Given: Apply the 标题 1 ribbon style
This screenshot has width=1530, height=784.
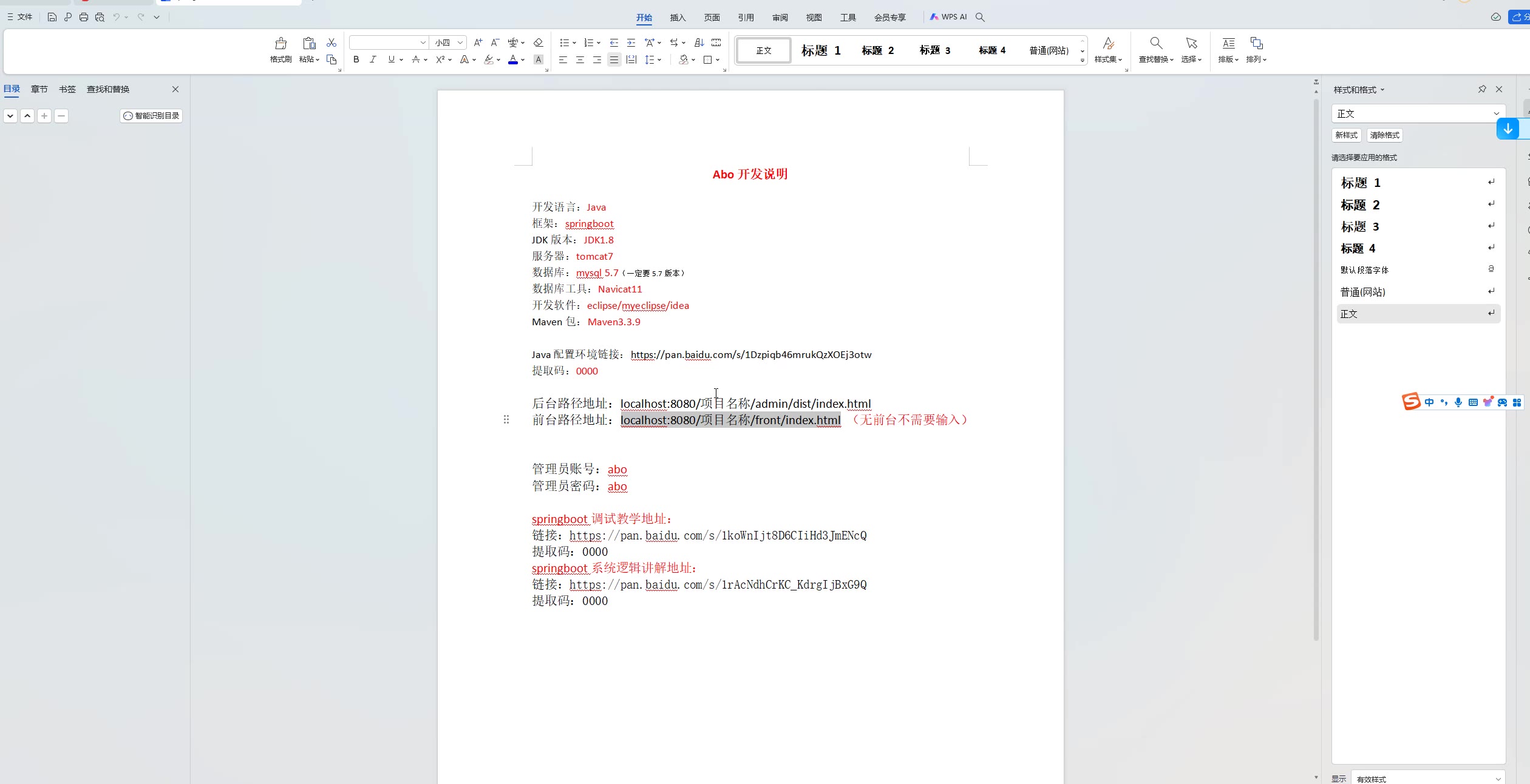Looking at the screenshot, I should pyautogui.click(x=821, y=50).
